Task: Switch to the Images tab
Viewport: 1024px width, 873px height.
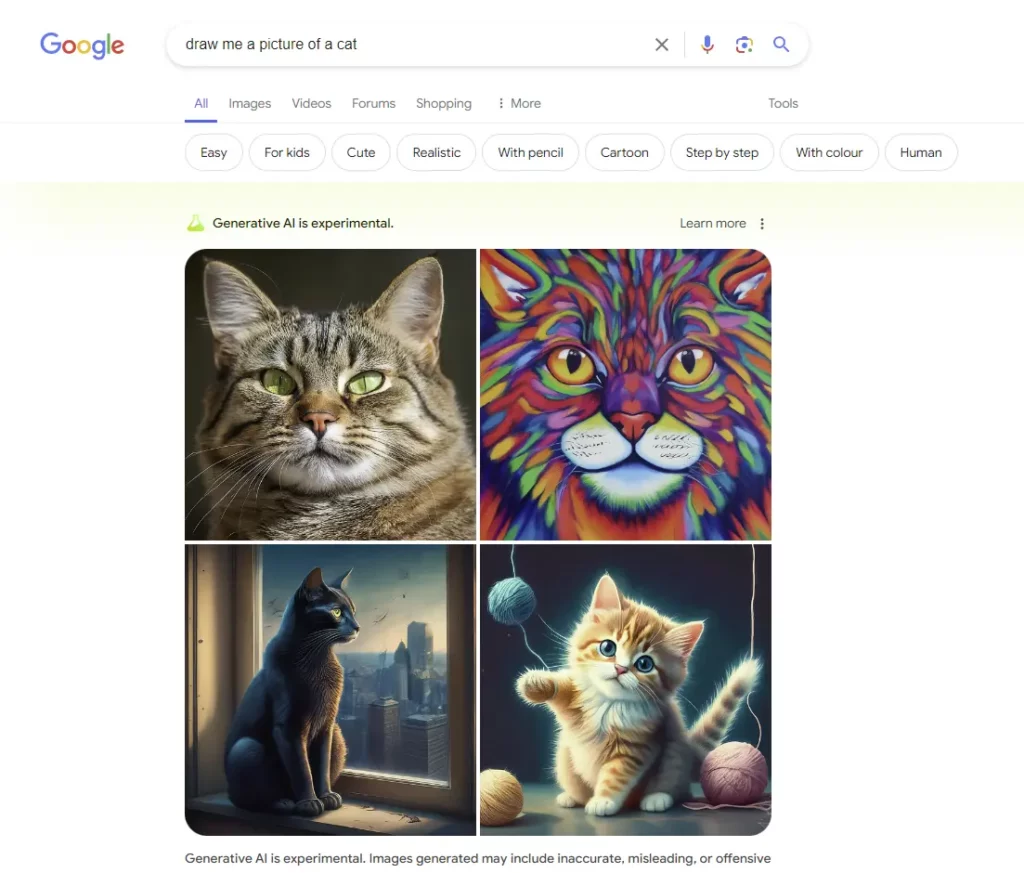Action: [x=249, y=103]
